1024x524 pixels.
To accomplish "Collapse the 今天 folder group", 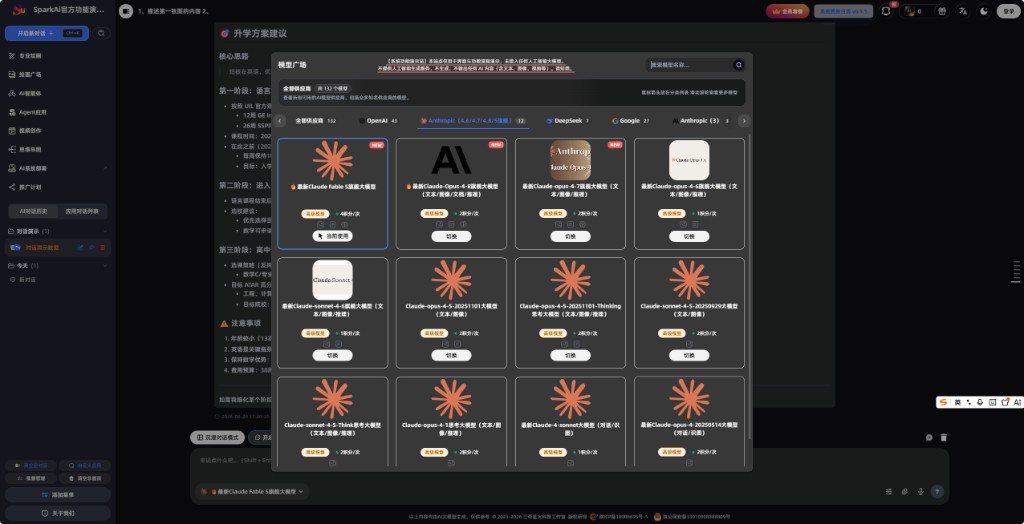I will (105, 266).
